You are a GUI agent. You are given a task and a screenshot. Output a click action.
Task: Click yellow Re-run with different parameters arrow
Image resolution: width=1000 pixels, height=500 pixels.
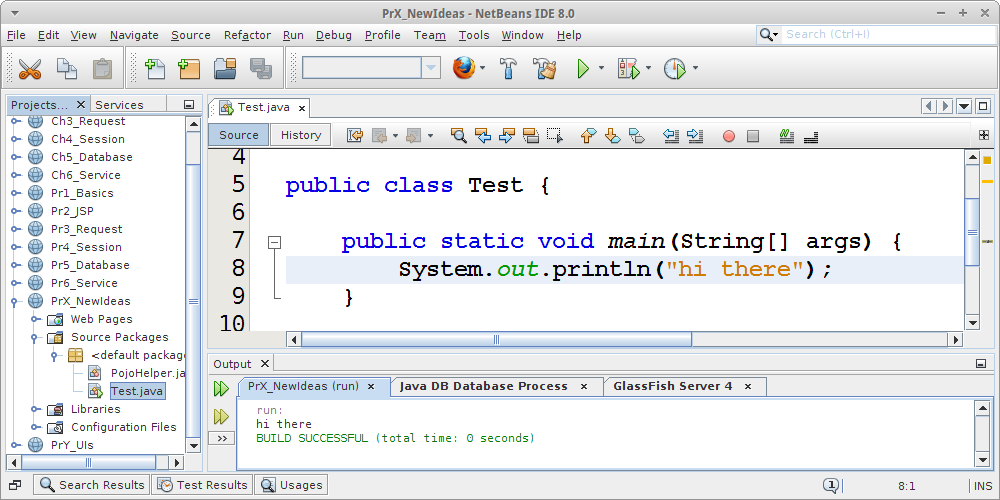(221, 416)
